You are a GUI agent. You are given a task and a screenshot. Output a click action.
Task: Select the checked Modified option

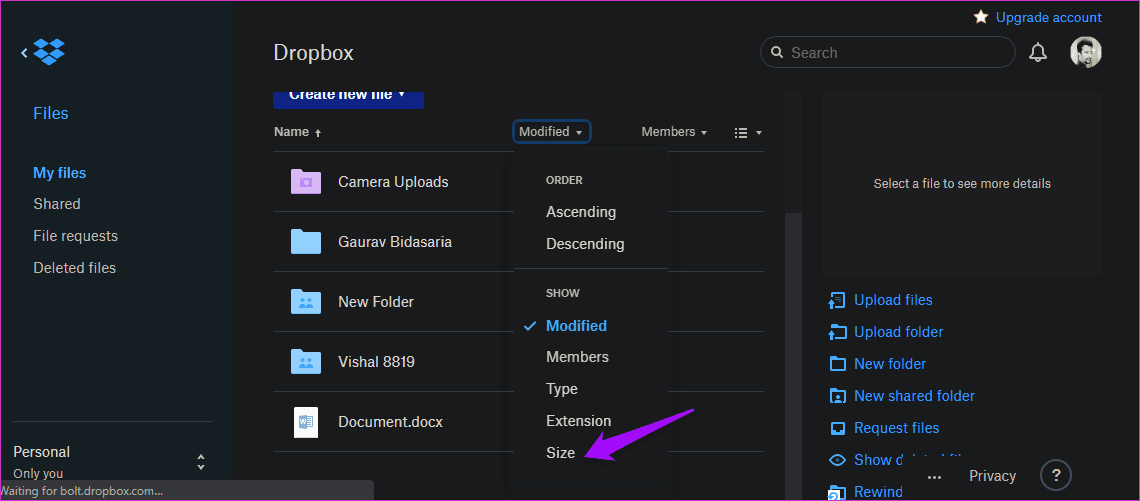(x=576, y=326)
